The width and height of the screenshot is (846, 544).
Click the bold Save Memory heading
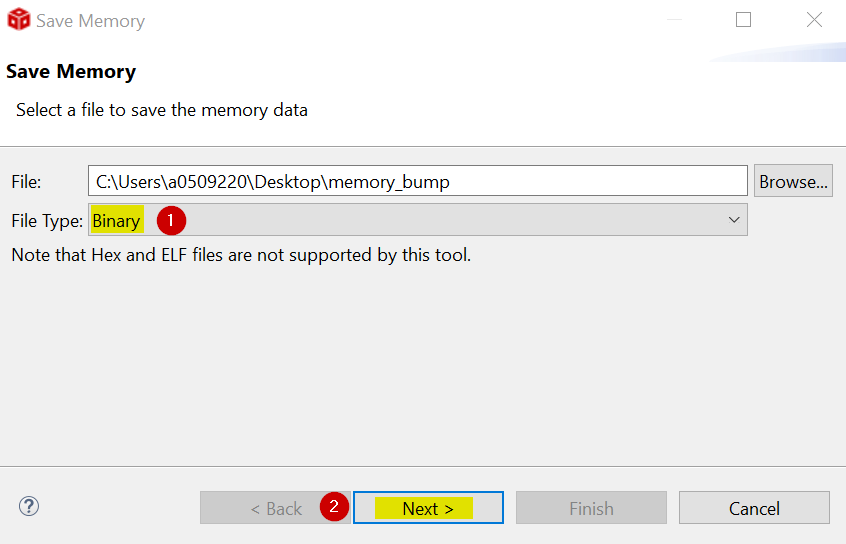coord(71,72)
